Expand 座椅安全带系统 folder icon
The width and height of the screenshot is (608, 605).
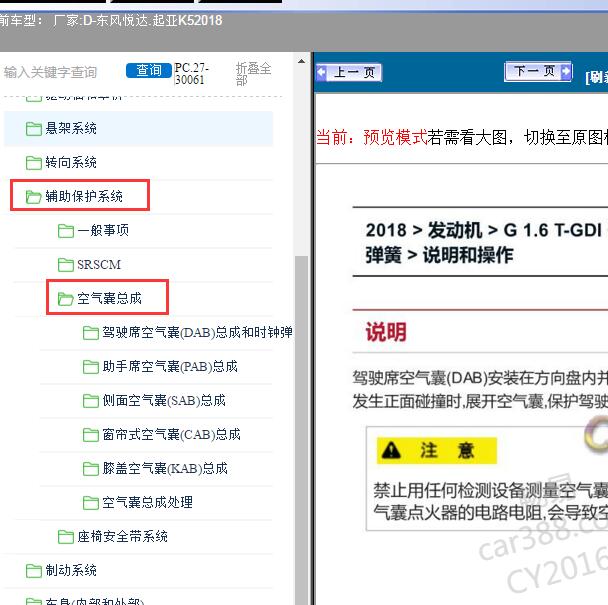66,538
